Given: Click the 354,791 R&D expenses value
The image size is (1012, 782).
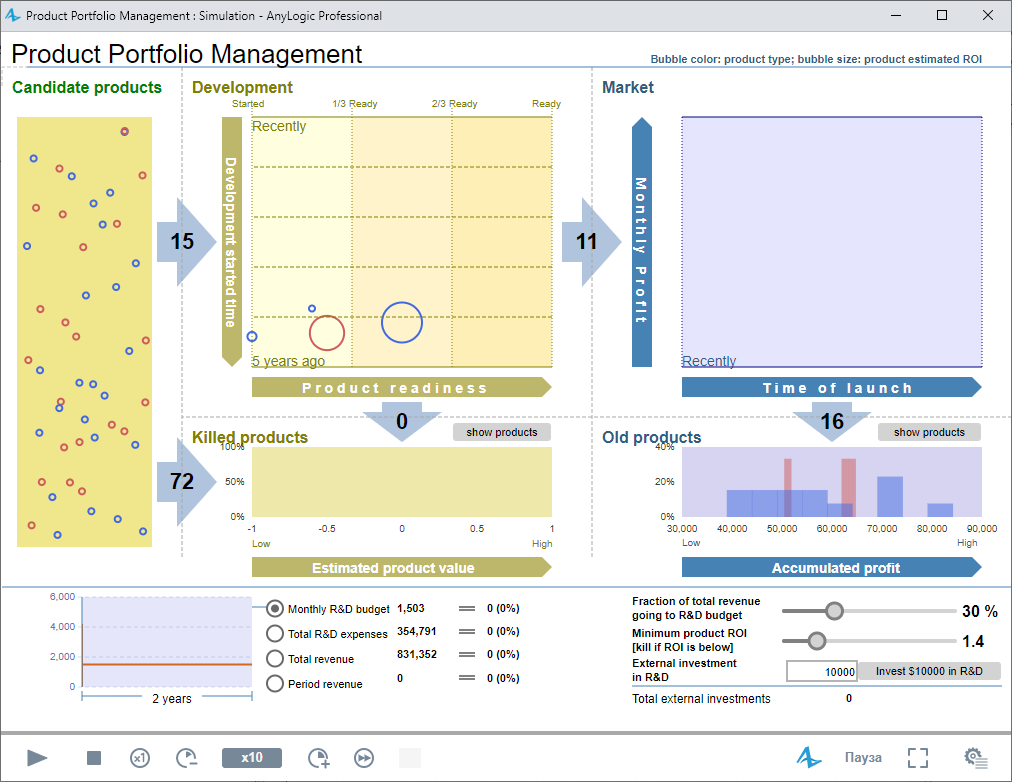Looking at the screenshot, I should (417, 631).
